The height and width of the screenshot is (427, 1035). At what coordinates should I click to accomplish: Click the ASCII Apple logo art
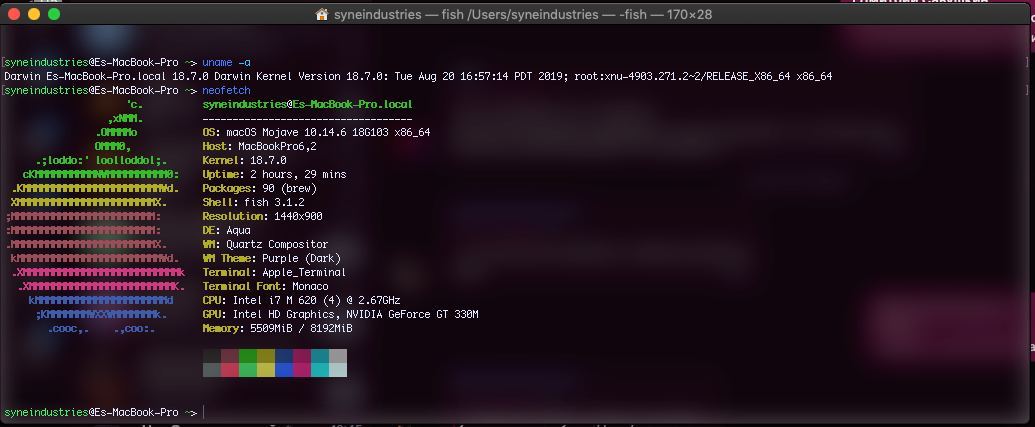coord(96,216)
